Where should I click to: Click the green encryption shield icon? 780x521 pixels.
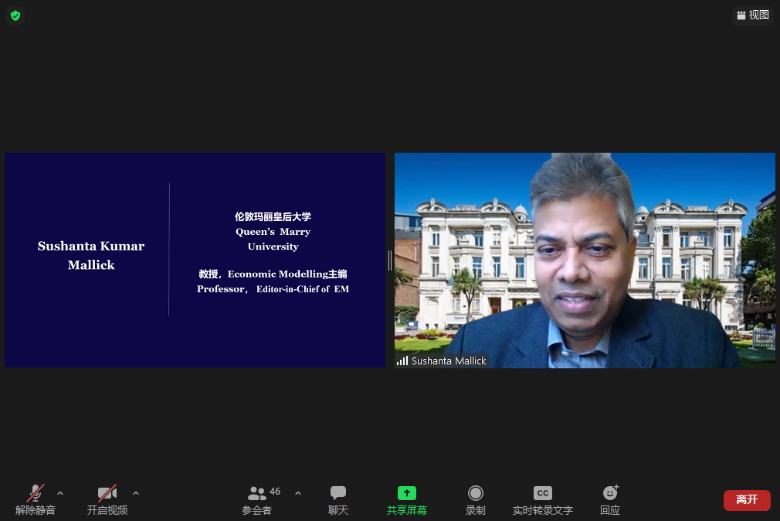coord(15,15)
